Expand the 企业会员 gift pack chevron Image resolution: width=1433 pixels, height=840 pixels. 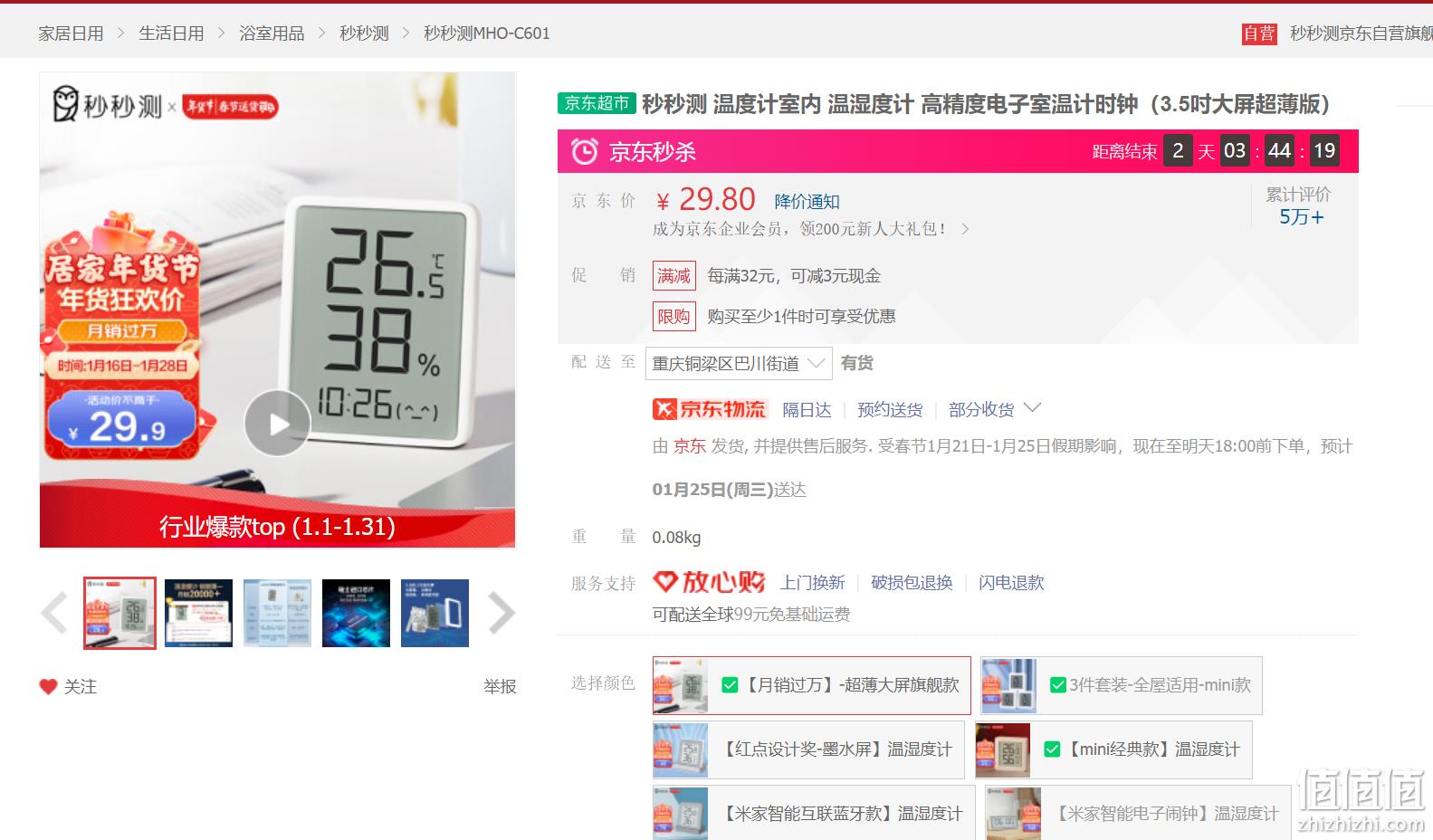pos(965,229)
